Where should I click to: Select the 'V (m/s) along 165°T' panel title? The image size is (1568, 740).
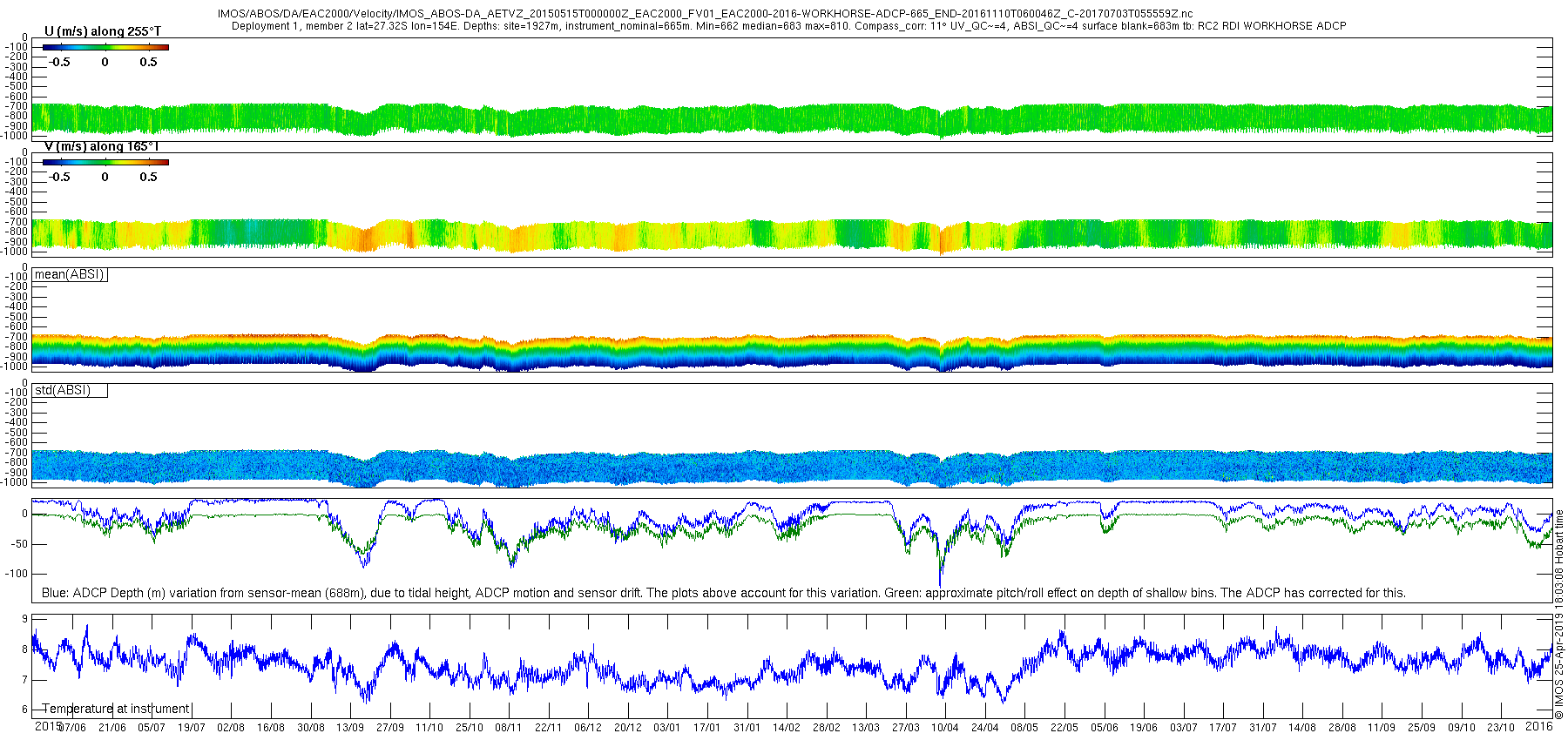102,146
